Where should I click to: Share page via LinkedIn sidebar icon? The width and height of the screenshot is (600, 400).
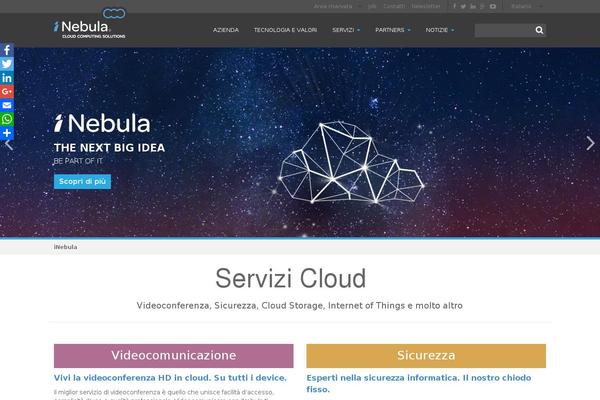click(x=7, y=78)
